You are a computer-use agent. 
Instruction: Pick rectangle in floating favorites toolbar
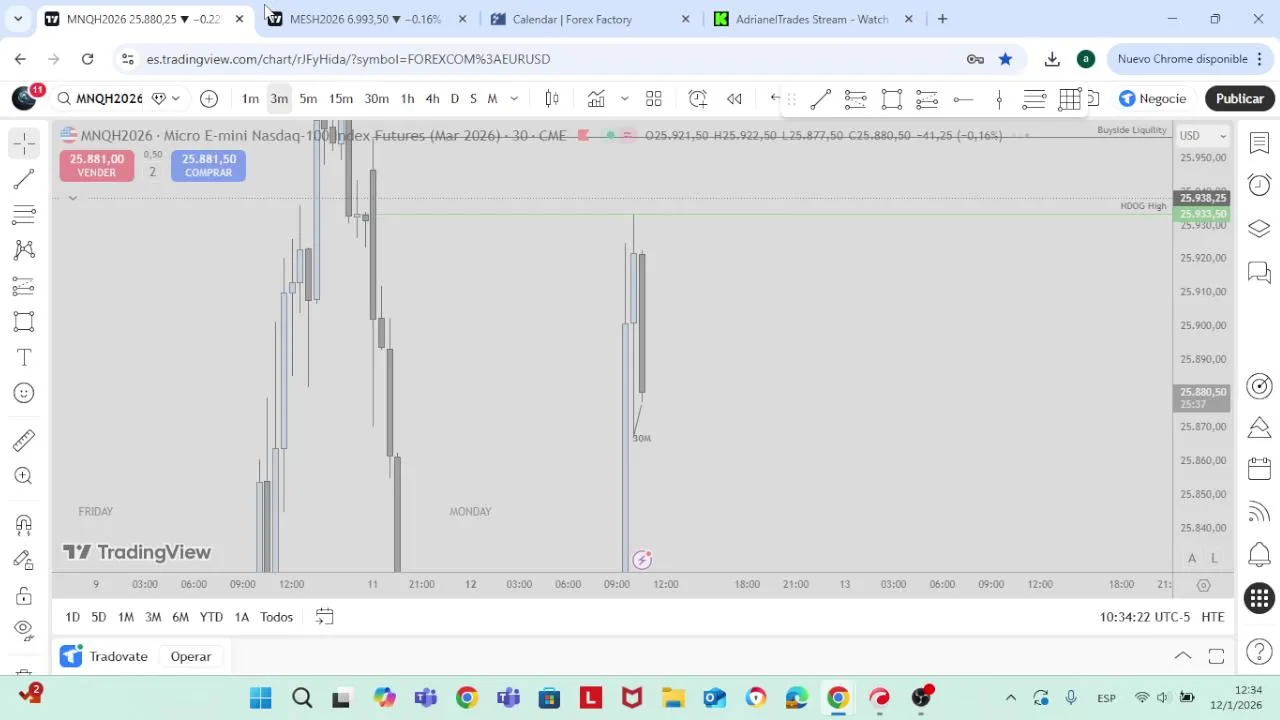891,99
